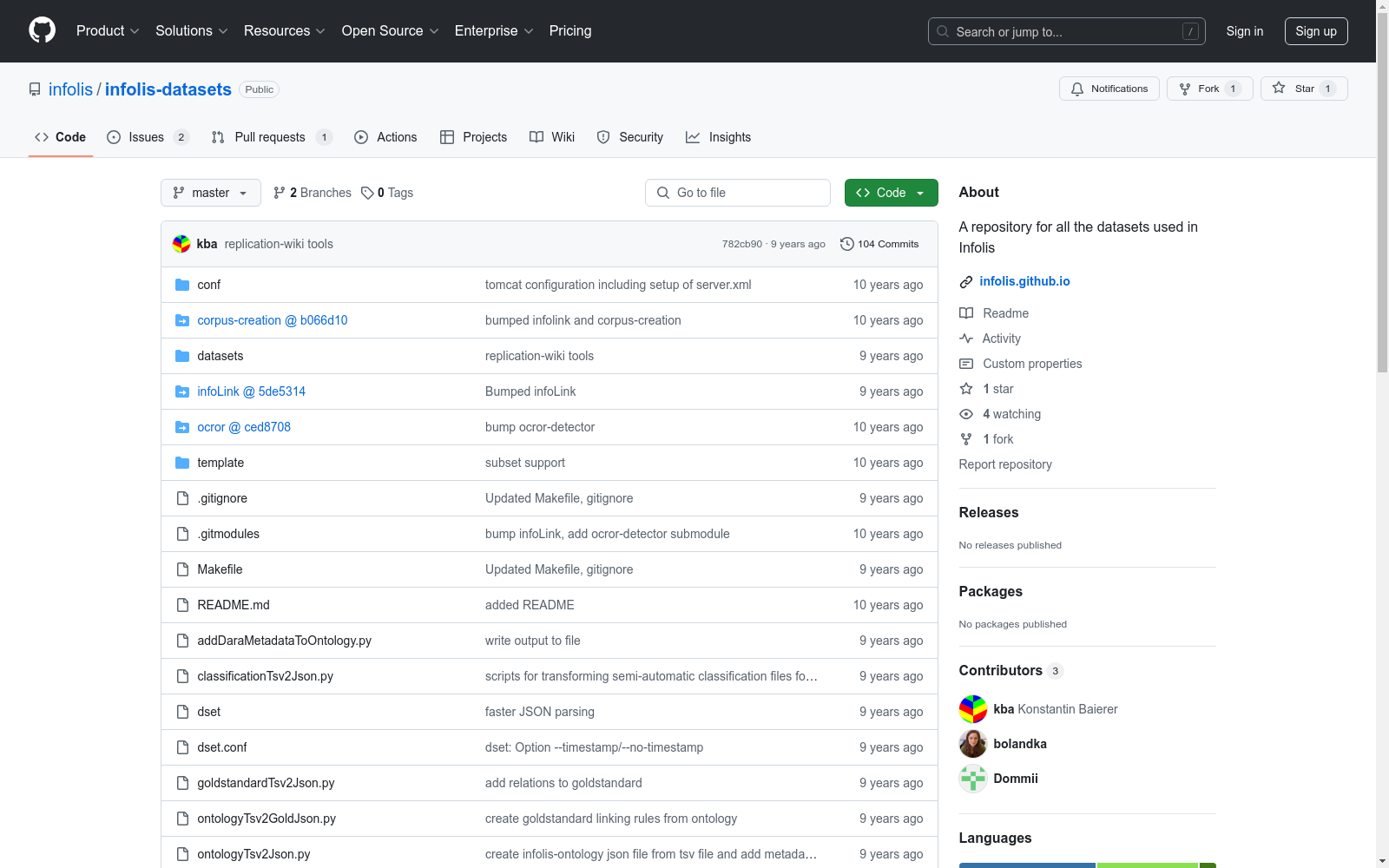View the 2 Branches link
Image resolution: width=1389 pixels, height=868 pixels.
pyautogui.click(x=313, y=193)
